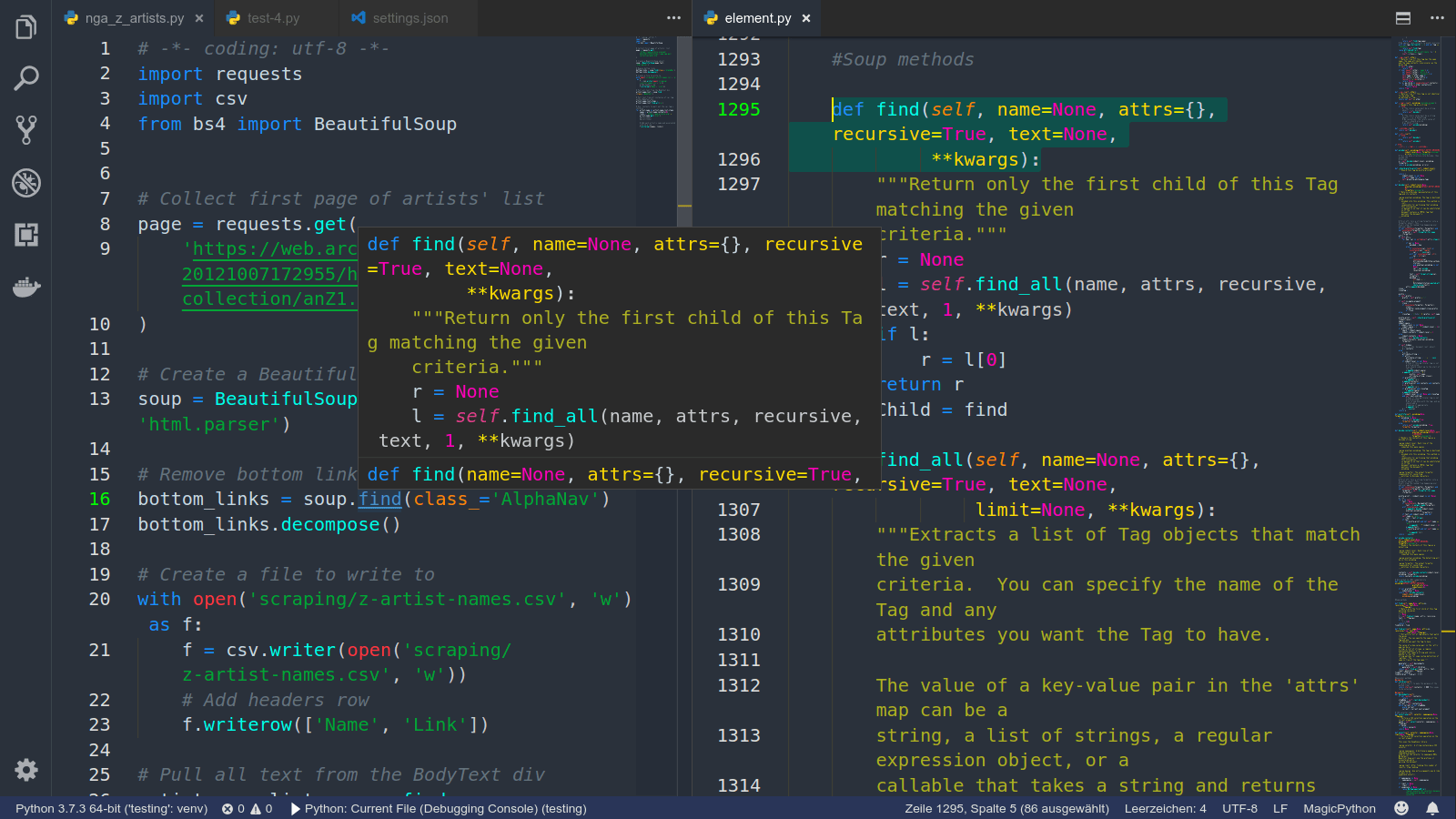Click 'decompose' on line 17
The width and height of the screenshot is (1456, 819).
click(x=330, y=524)
